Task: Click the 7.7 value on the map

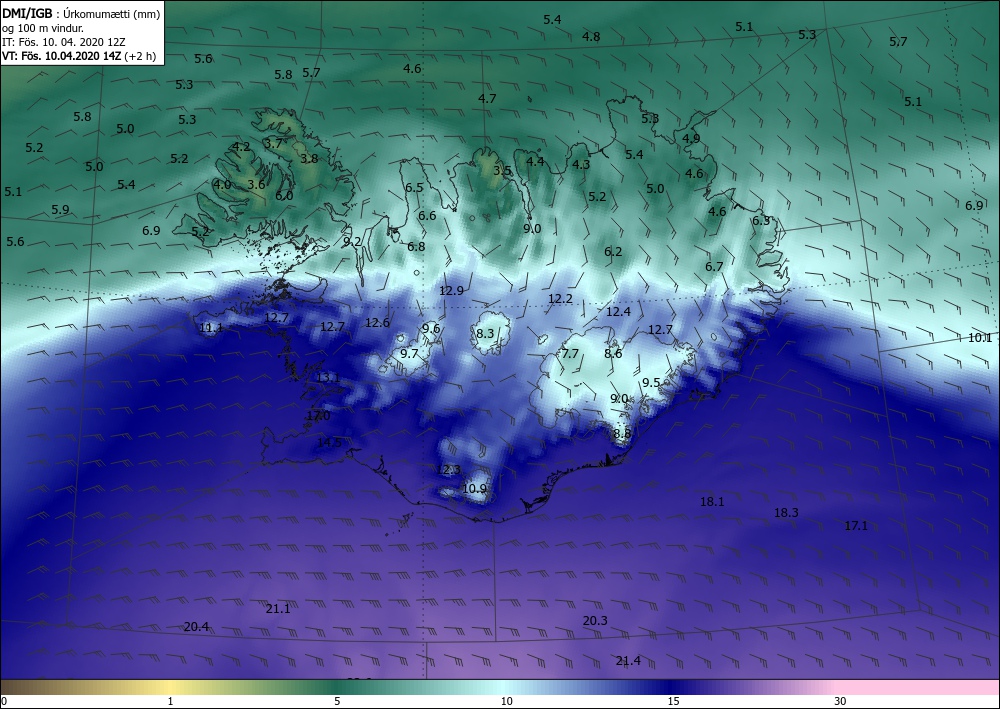Action: tap(570, 354)
